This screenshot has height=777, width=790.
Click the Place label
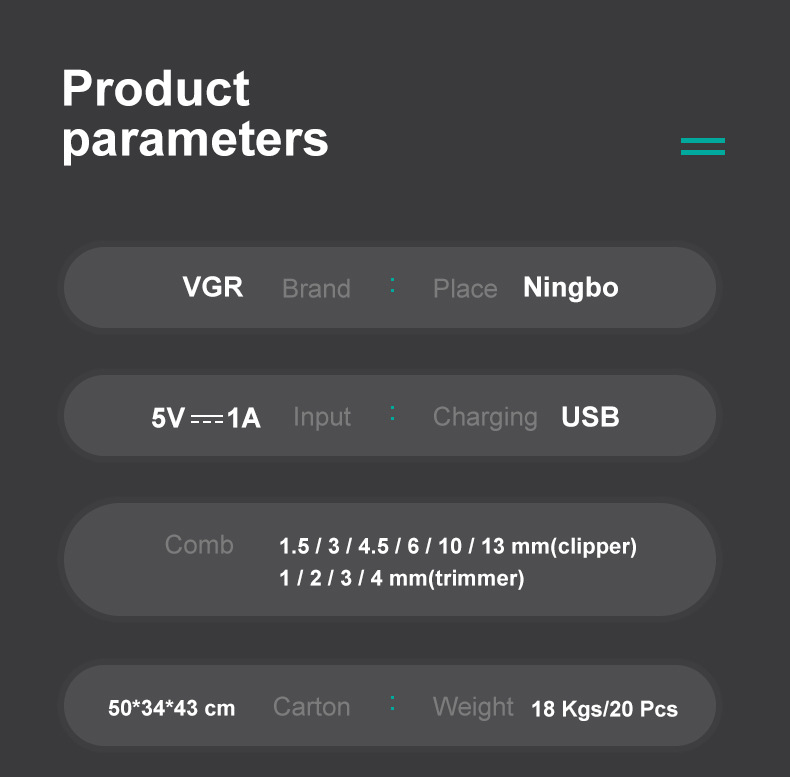[x=464, y=289]
